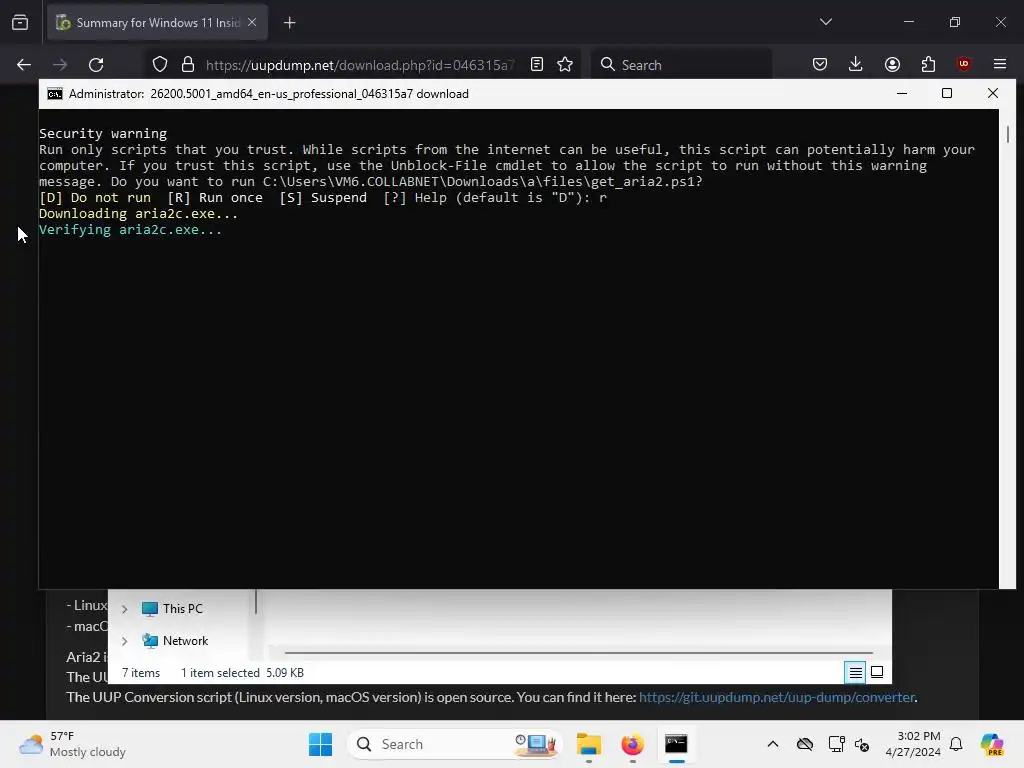List all tabs dropdown
1024x768 pixels.
tap(825, 22)
